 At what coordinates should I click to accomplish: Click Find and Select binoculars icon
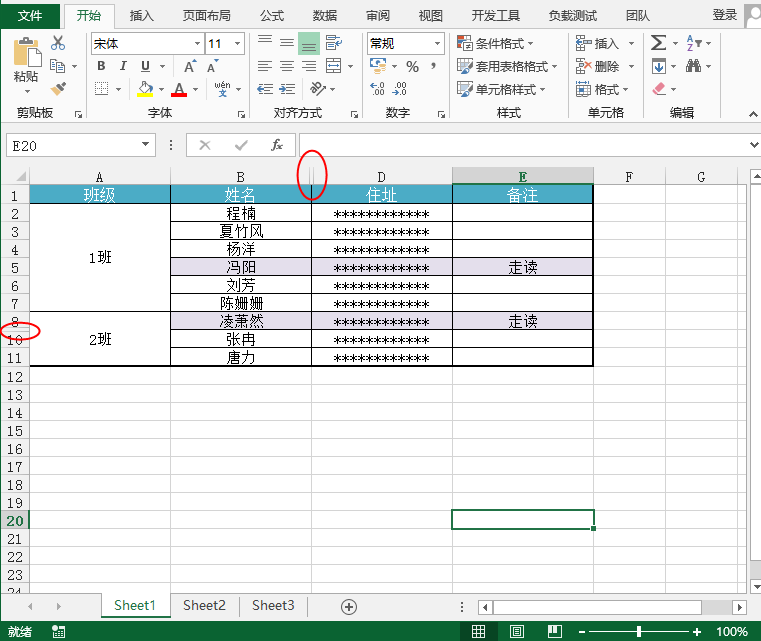coord(693,66)
